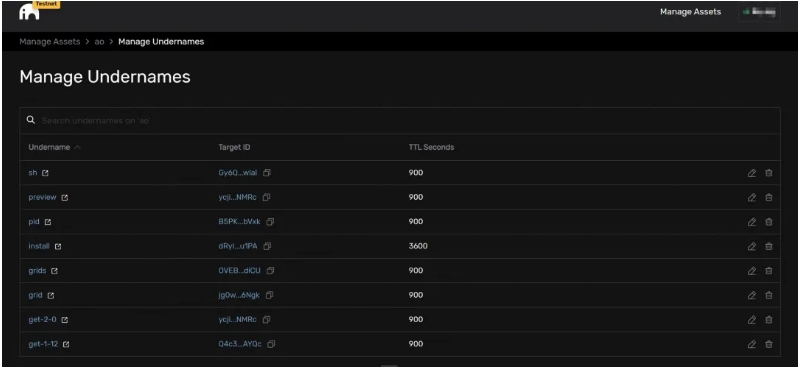Image resolution: width=800 pixels, height=367 pixels.
Task: Open external link for grids undername
Action: [x=55, y=271]
